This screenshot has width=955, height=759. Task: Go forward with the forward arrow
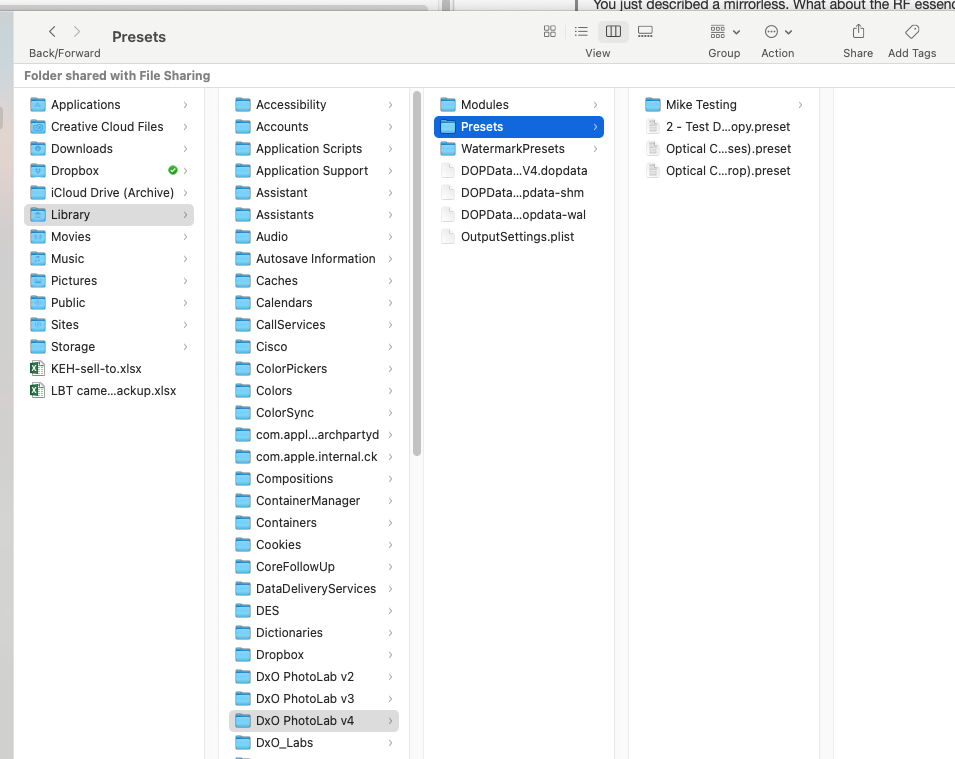point(77,32)
